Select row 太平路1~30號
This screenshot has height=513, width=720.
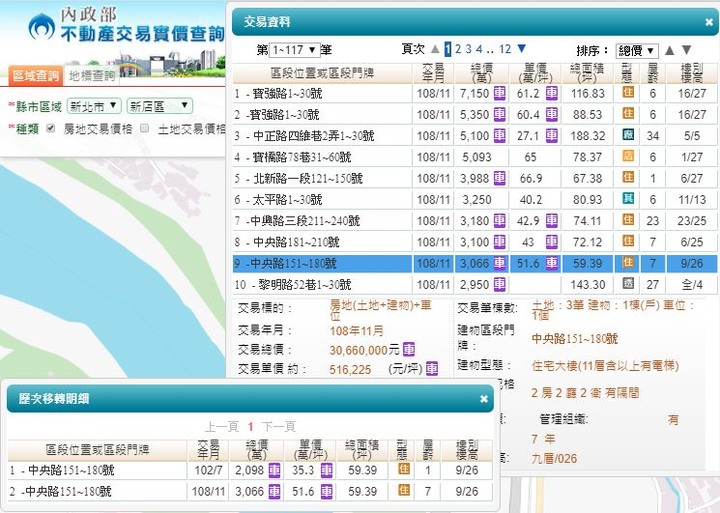[x=475, y=200]
